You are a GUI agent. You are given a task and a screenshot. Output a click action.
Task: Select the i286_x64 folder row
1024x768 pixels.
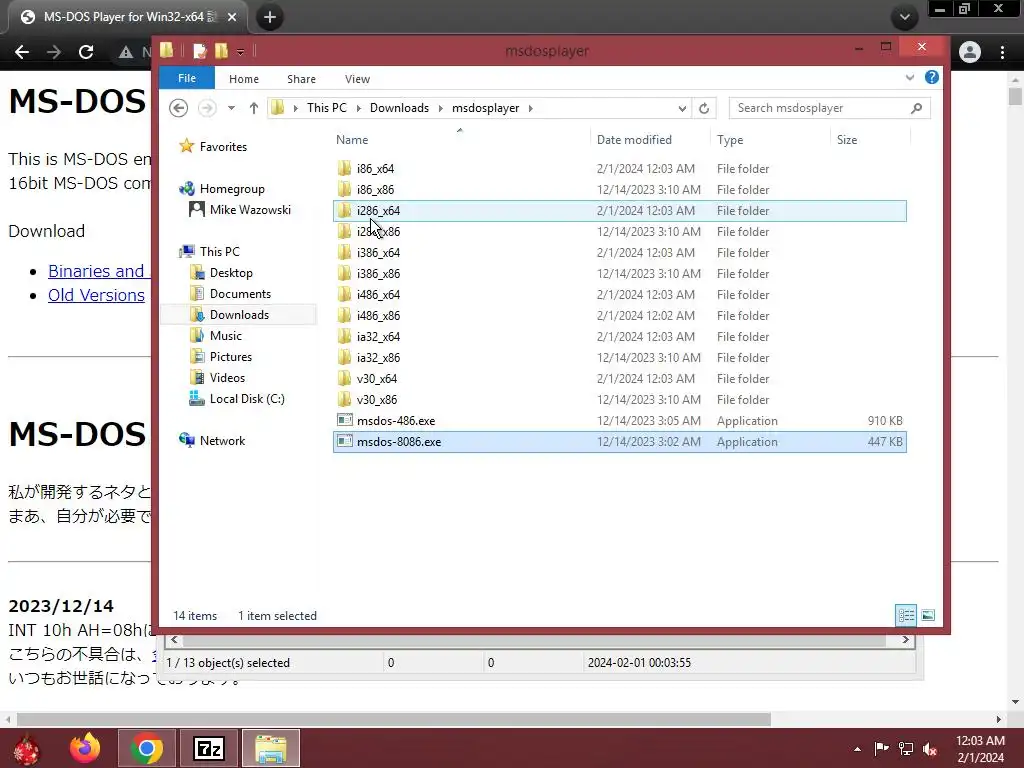pos(619,211)
